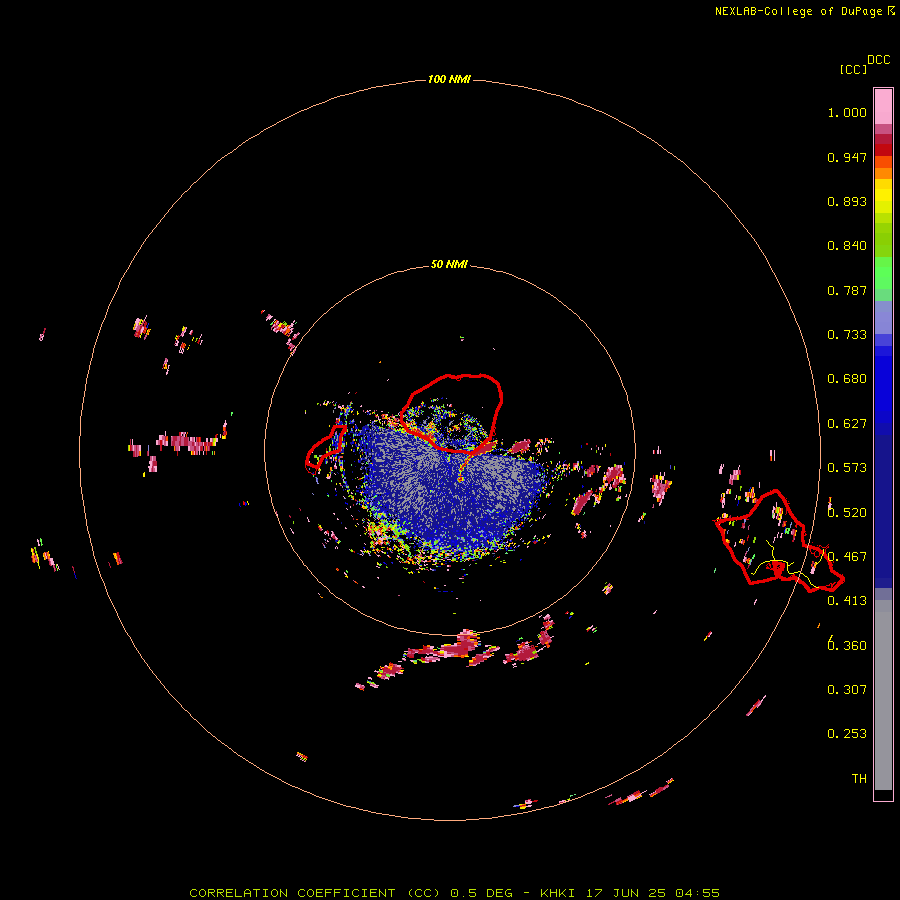Image resolution: width=900 pixels, height=900 pixels.
Task: Pick the orange color bar segment
Action: [883, 173]
